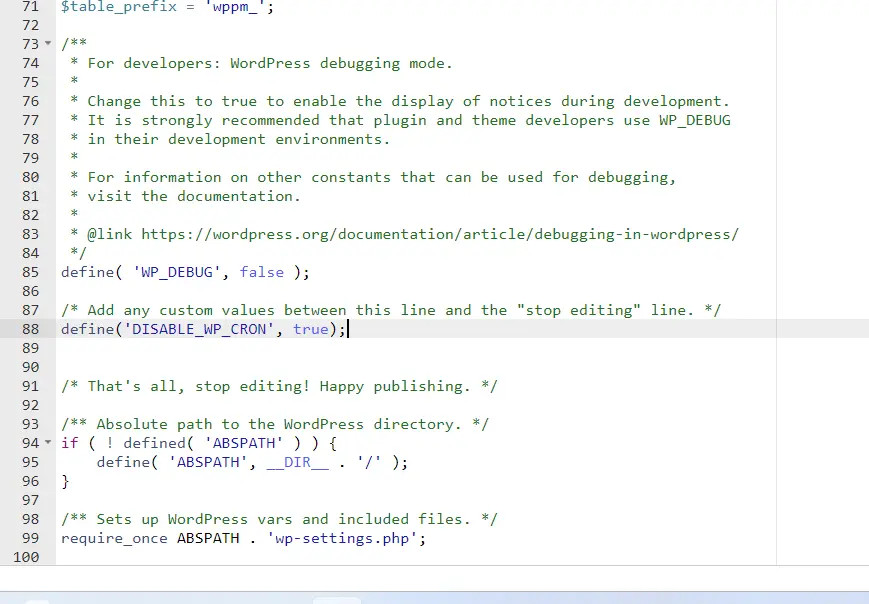Select line number 71 in the gutter
The width and height of the screenshot is (869, 604).
30,7
